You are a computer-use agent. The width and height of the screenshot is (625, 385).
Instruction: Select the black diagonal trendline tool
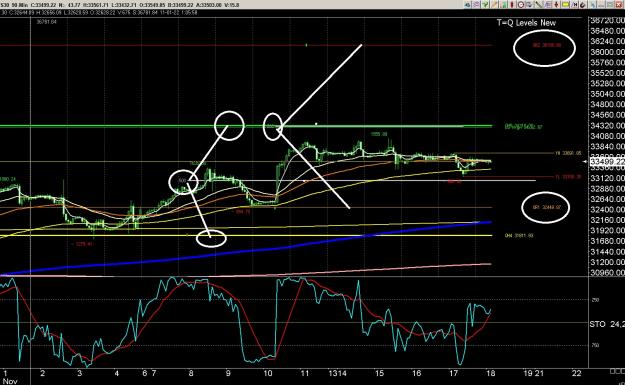coord(538,4)
